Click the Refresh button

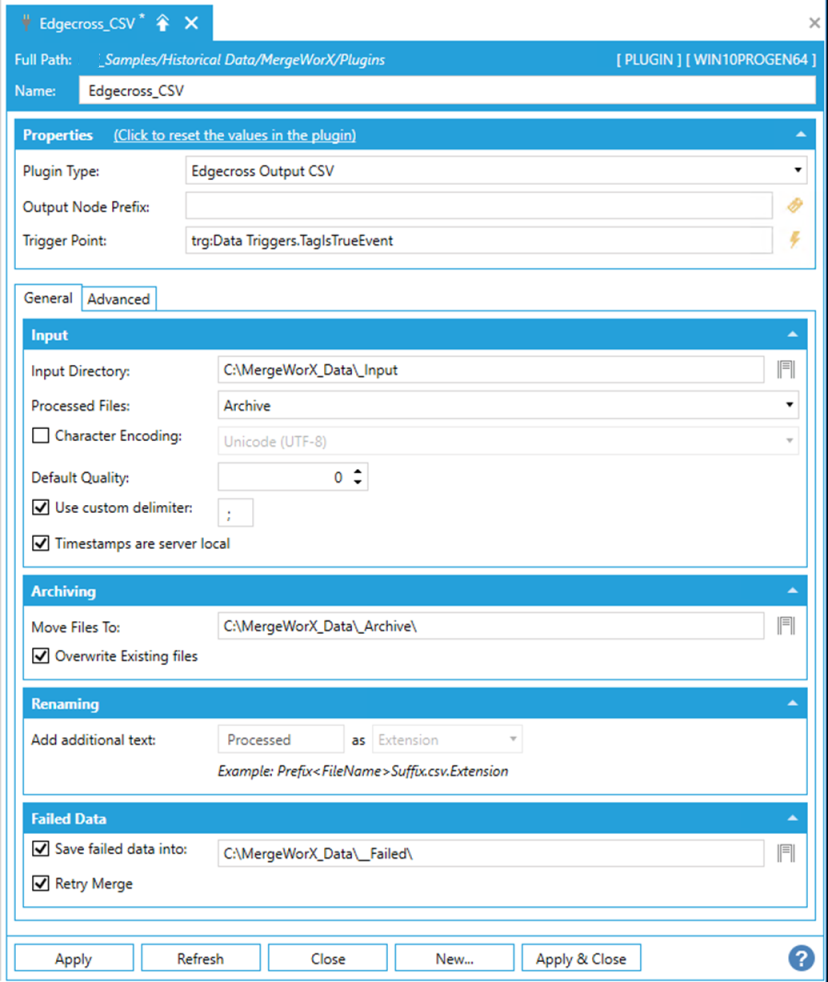[x=200, y=959]
